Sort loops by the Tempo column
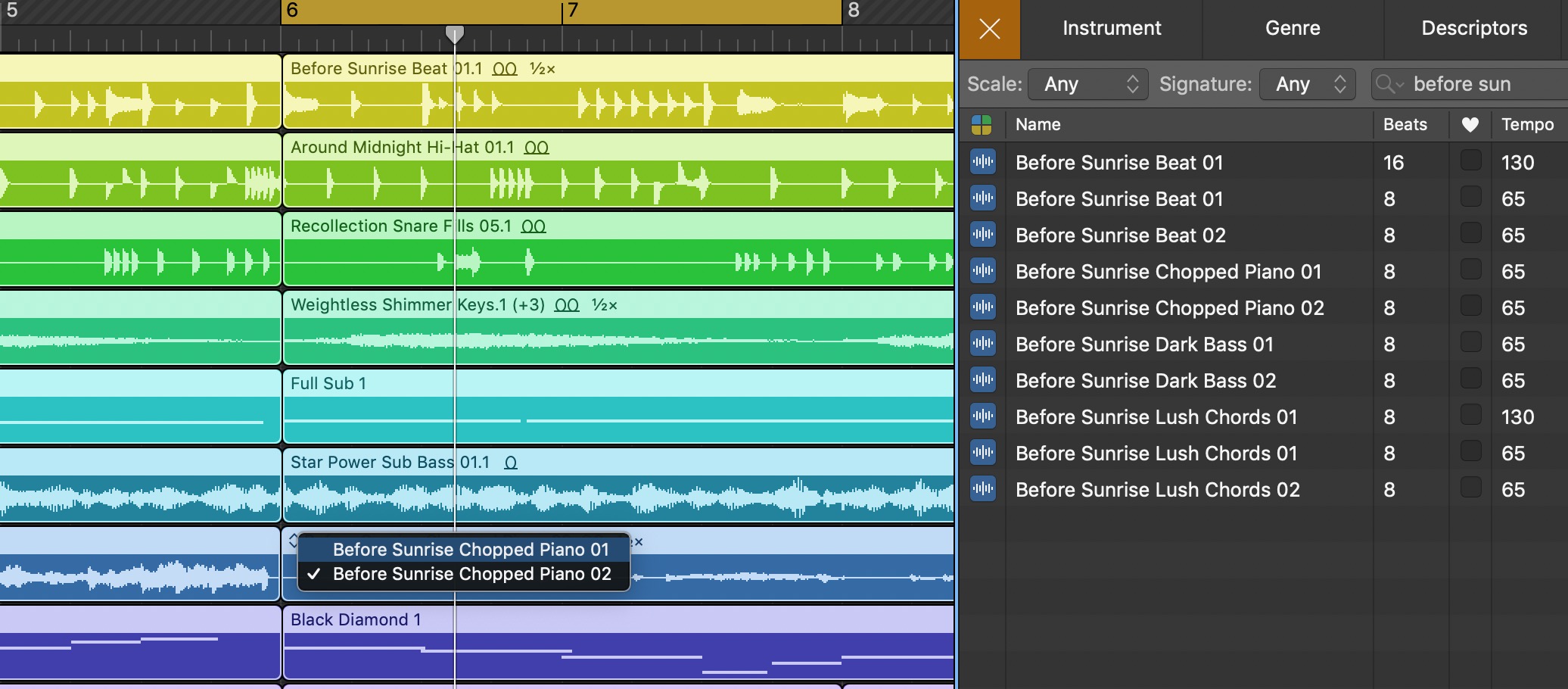Screen dimensions: 1568x689 click(x=1527, y=125)
